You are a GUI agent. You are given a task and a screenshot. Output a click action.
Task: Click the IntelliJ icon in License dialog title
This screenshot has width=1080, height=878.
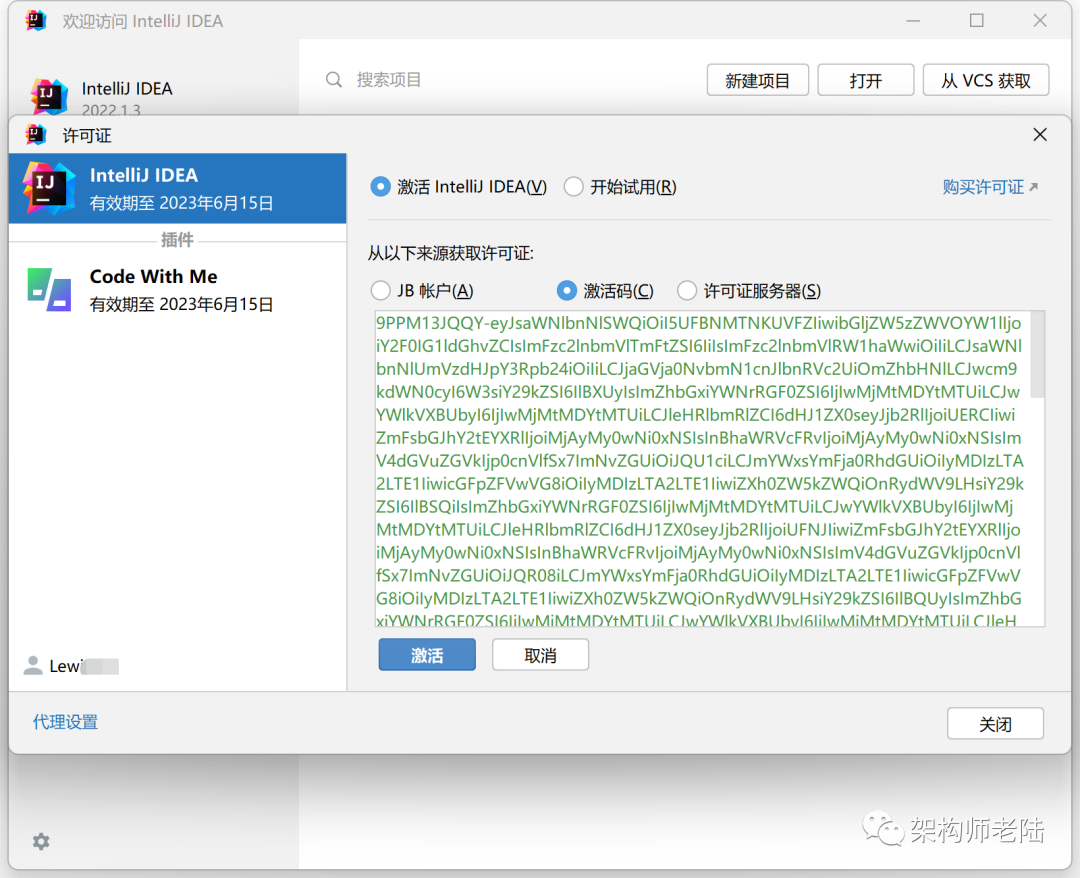coord(36,134)
